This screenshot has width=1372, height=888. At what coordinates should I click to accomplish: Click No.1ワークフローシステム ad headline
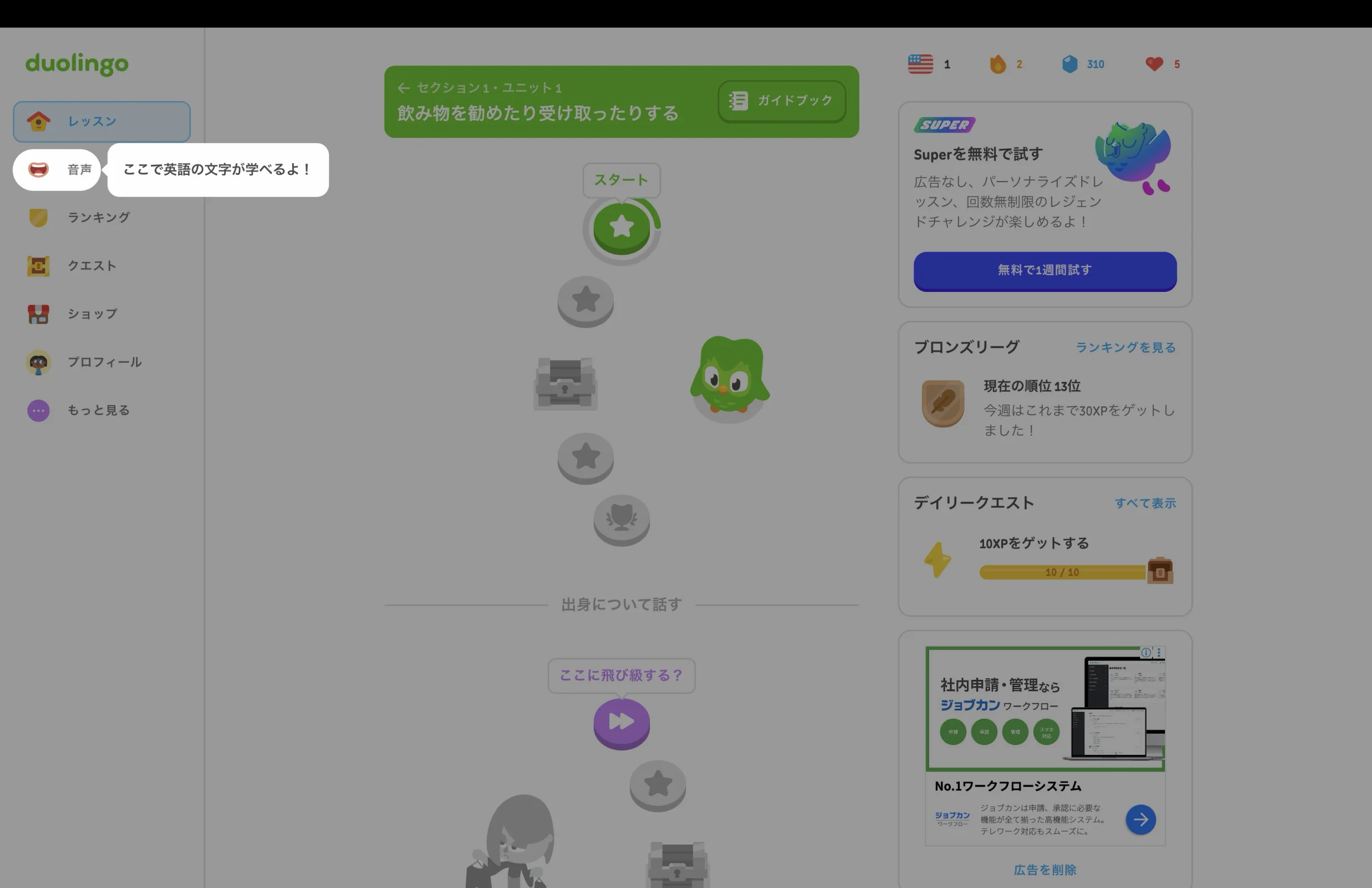(x=1008, y=786)
